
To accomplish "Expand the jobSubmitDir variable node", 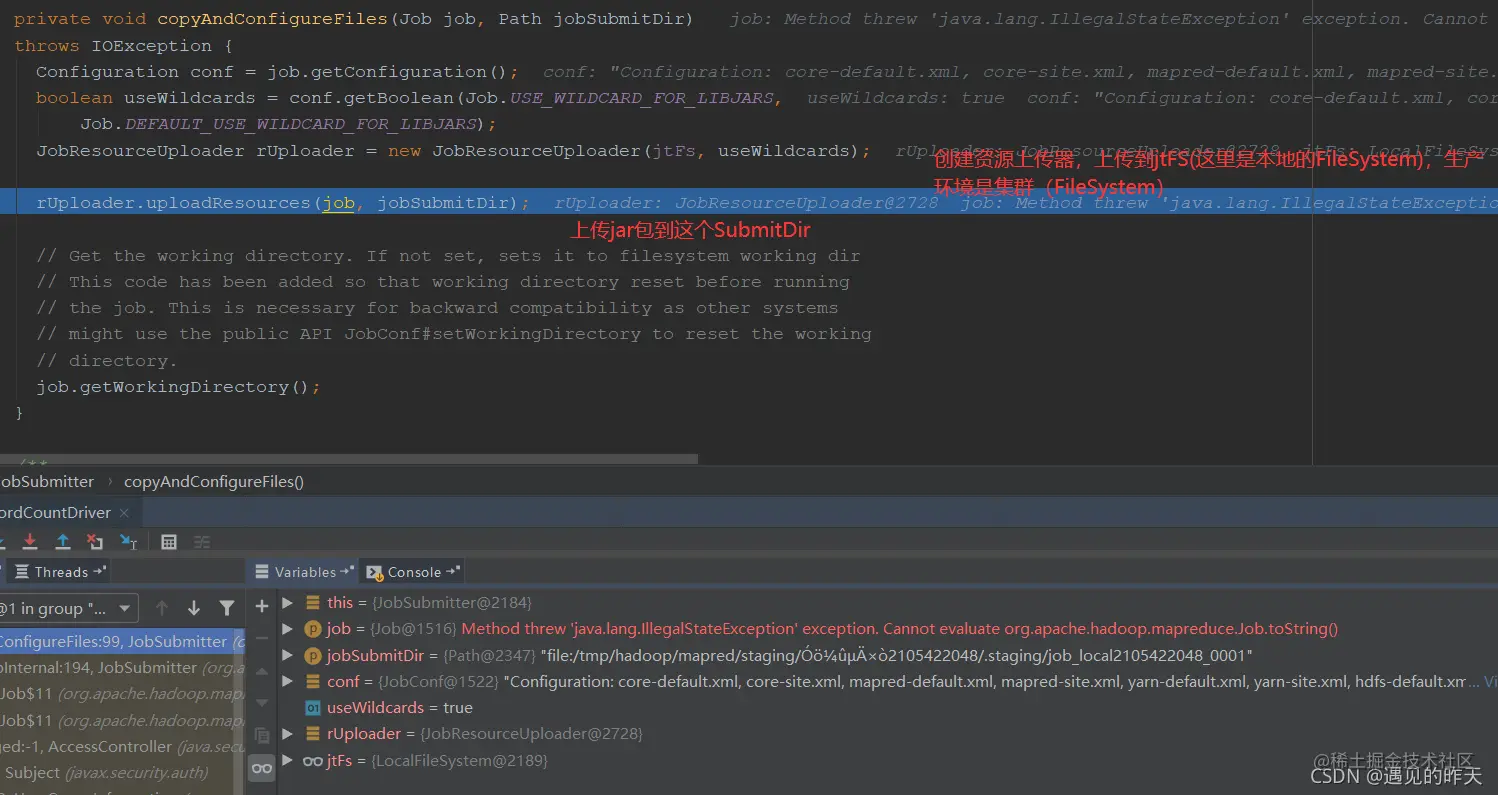I will [x=288, y=655].
